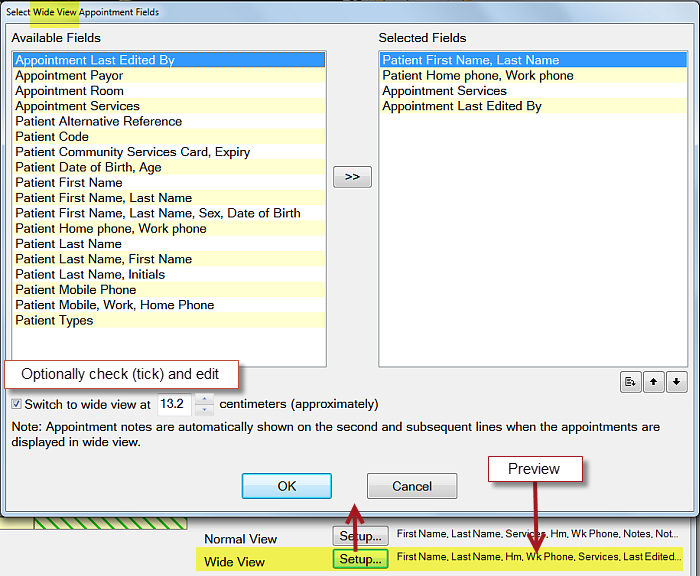Viewport: 700px width, 576px height.
Task: Decrease centimeters with spinner down arrow
Action: coord(204,409)
